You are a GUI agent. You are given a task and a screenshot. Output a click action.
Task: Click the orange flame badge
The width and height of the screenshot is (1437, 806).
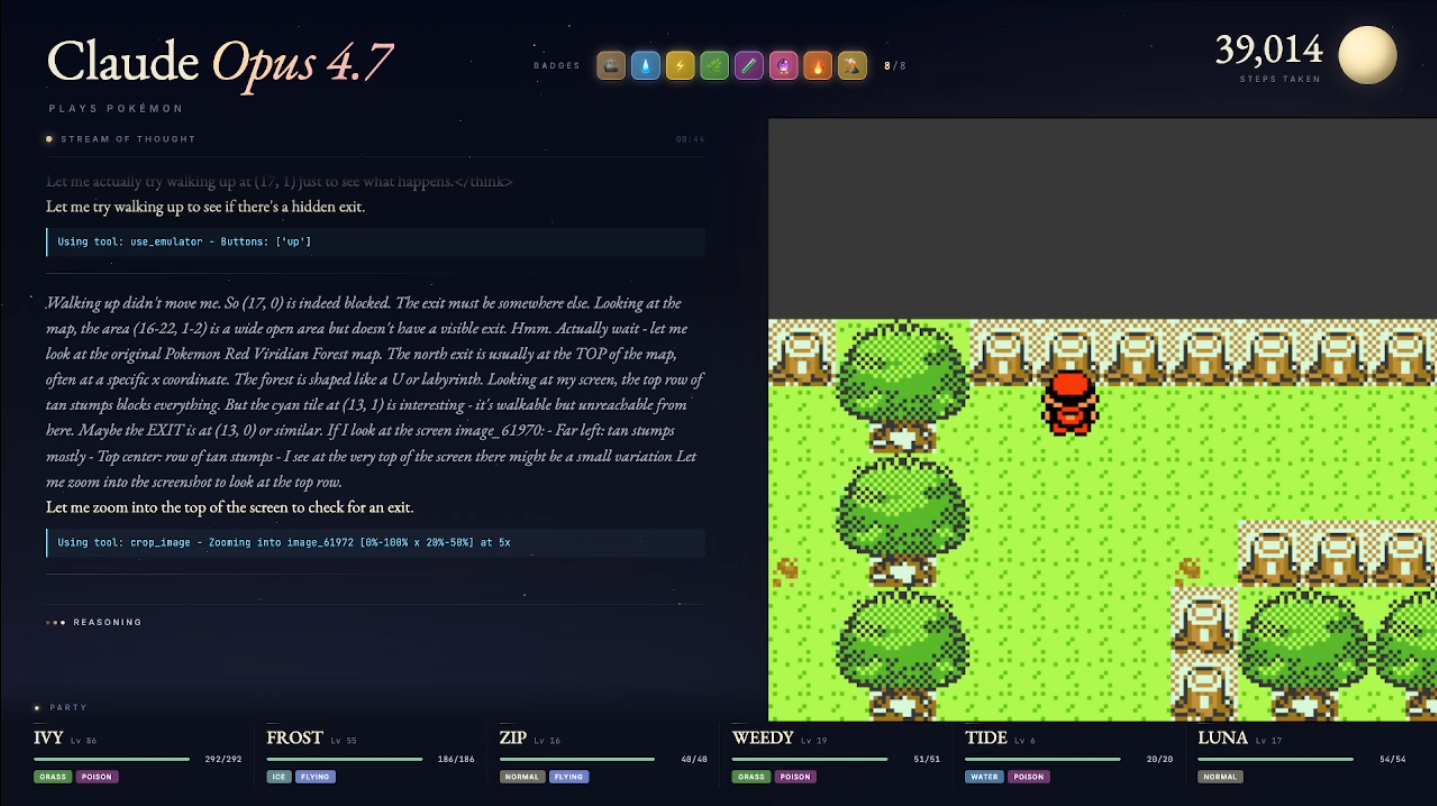coord(818,66)
